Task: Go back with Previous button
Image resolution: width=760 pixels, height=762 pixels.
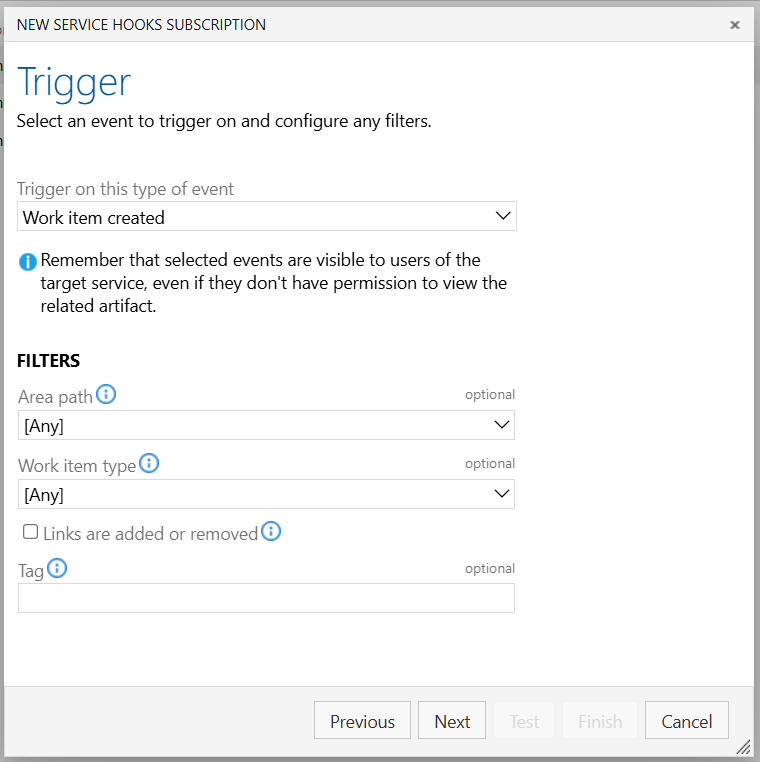Action: coord(363,720)
